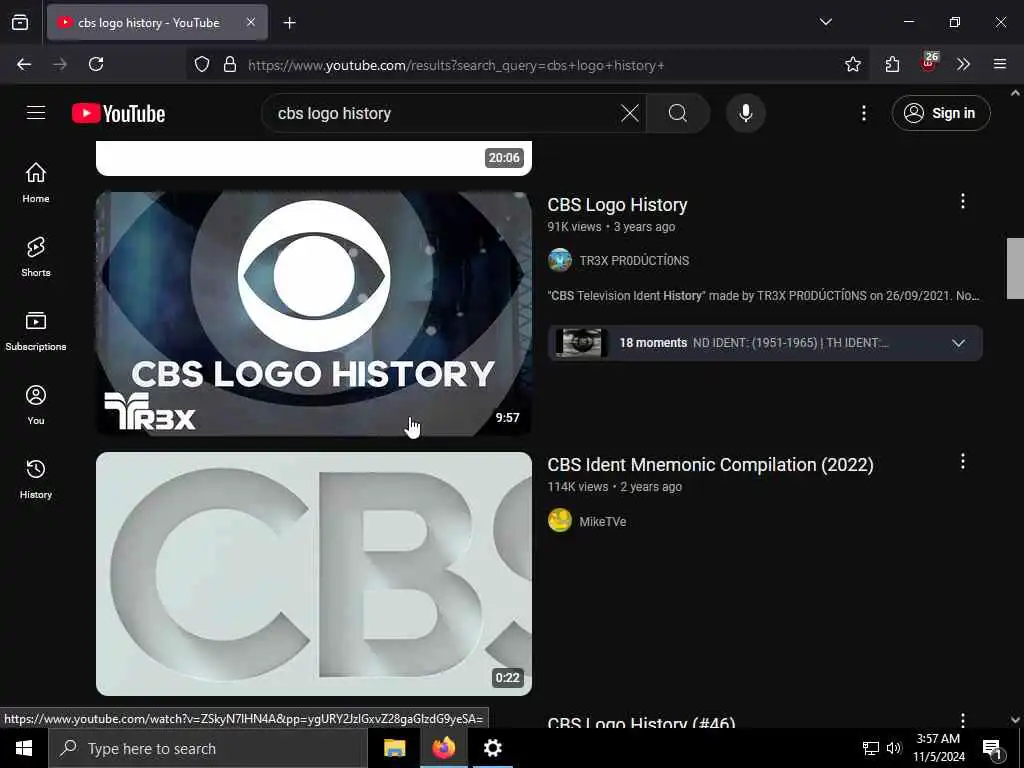Visit MikeTVe channel name
Screen dimensions: 1024x768
(x=602, y=521)
